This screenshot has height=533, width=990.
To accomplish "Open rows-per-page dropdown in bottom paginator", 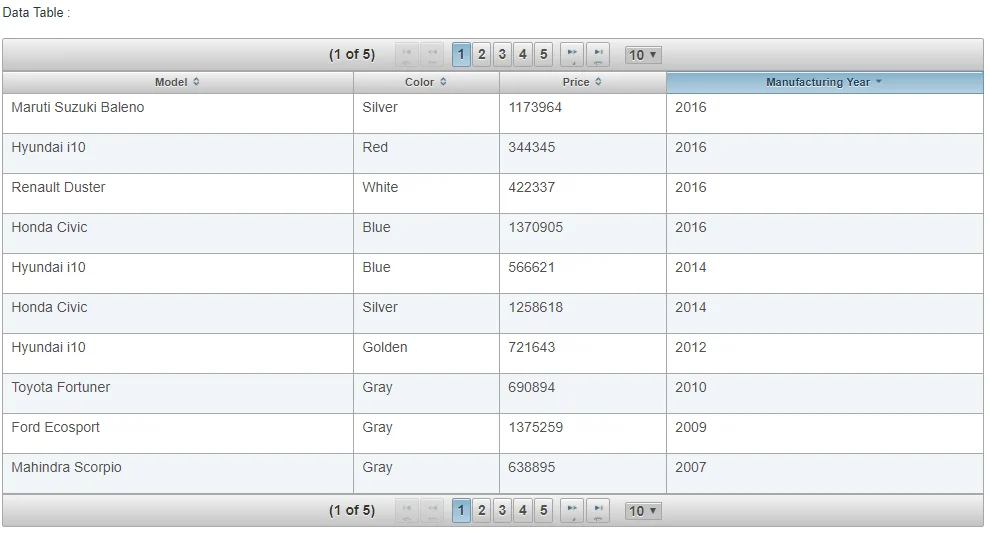I will (643, 511).
